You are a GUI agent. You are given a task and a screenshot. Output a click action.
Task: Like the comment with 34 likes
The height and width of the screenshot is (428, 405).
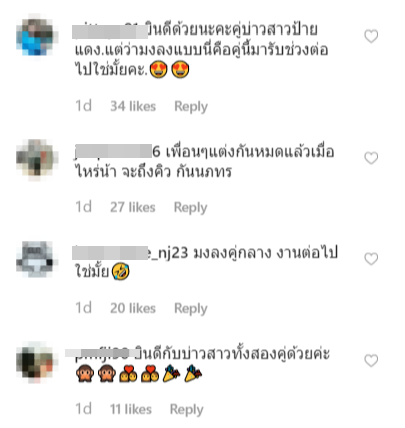point(371,36)
